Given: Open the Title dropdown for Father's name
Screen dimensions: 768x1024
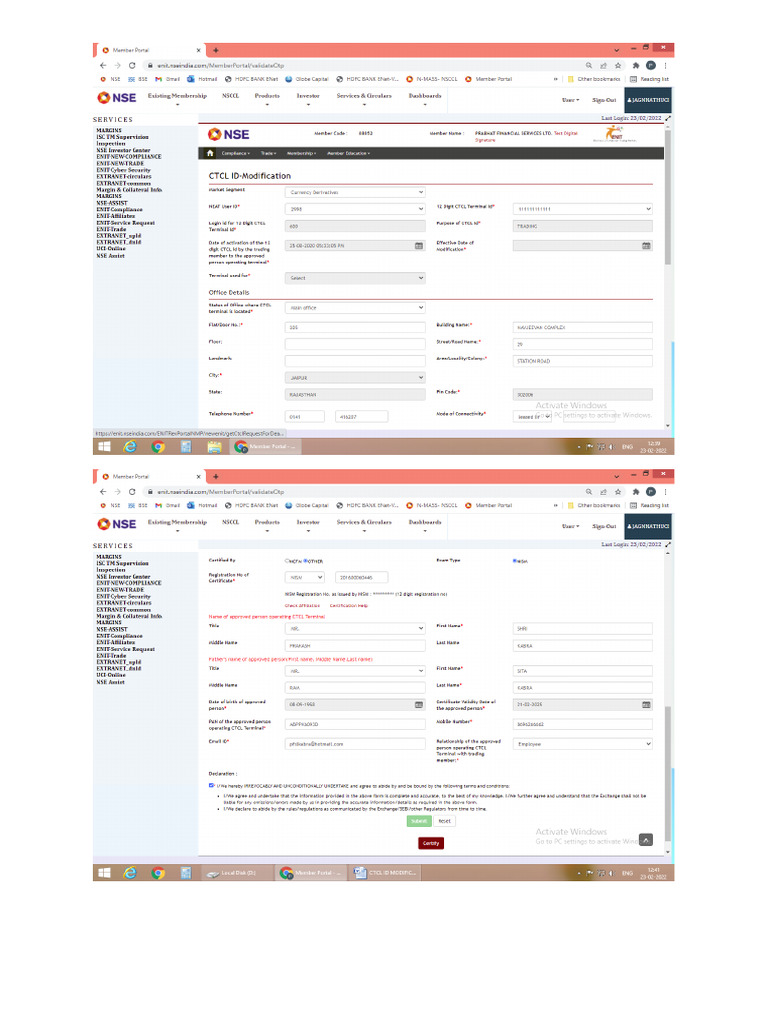Looking at the screenshot, I should pyautogui.click(x=355, y=671).
